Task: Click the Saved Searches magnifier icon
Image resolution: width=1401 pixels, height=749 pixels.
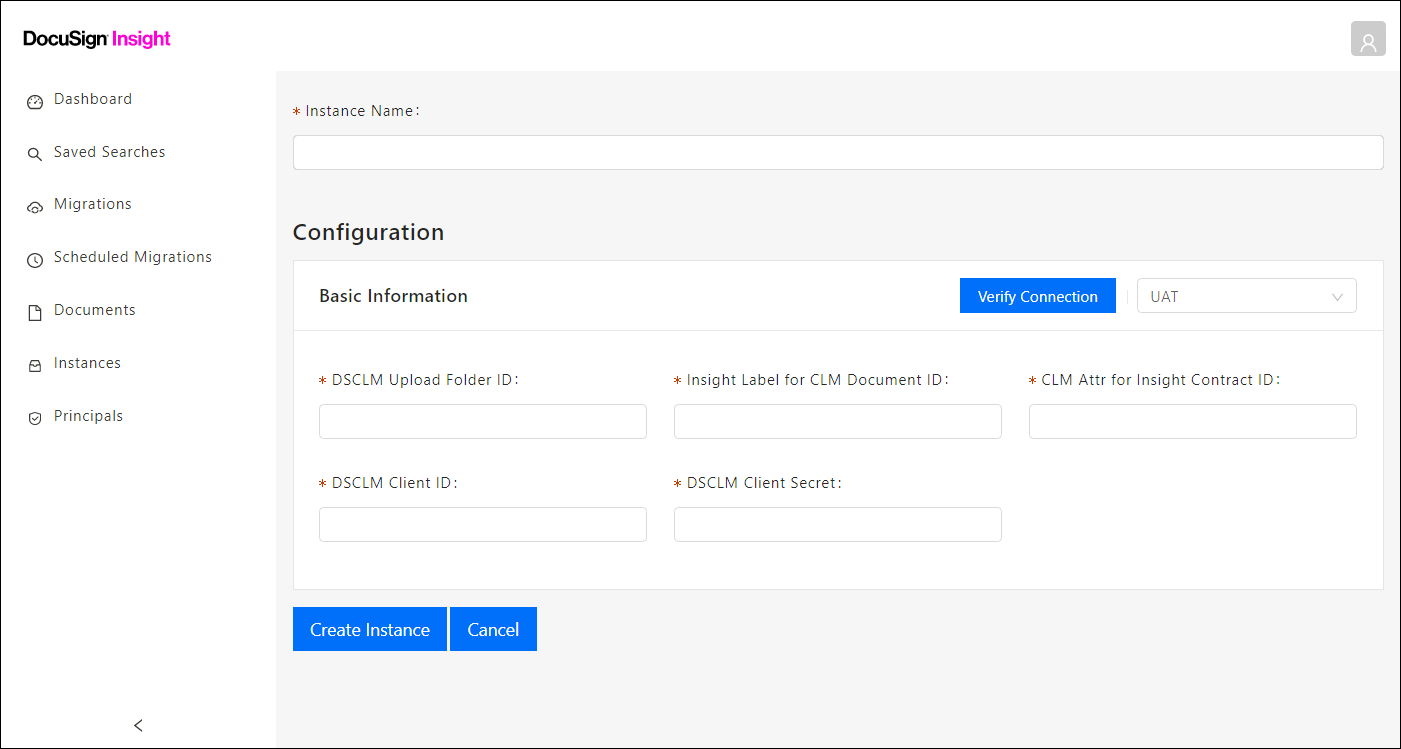Action: [x=35, y=154]
